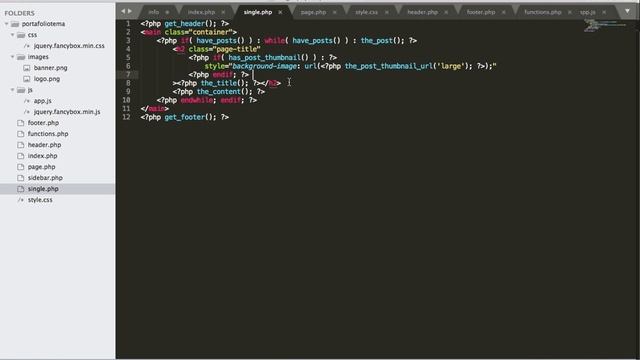
Task: Open app.js in the sidebar
Action: (42, 101)
